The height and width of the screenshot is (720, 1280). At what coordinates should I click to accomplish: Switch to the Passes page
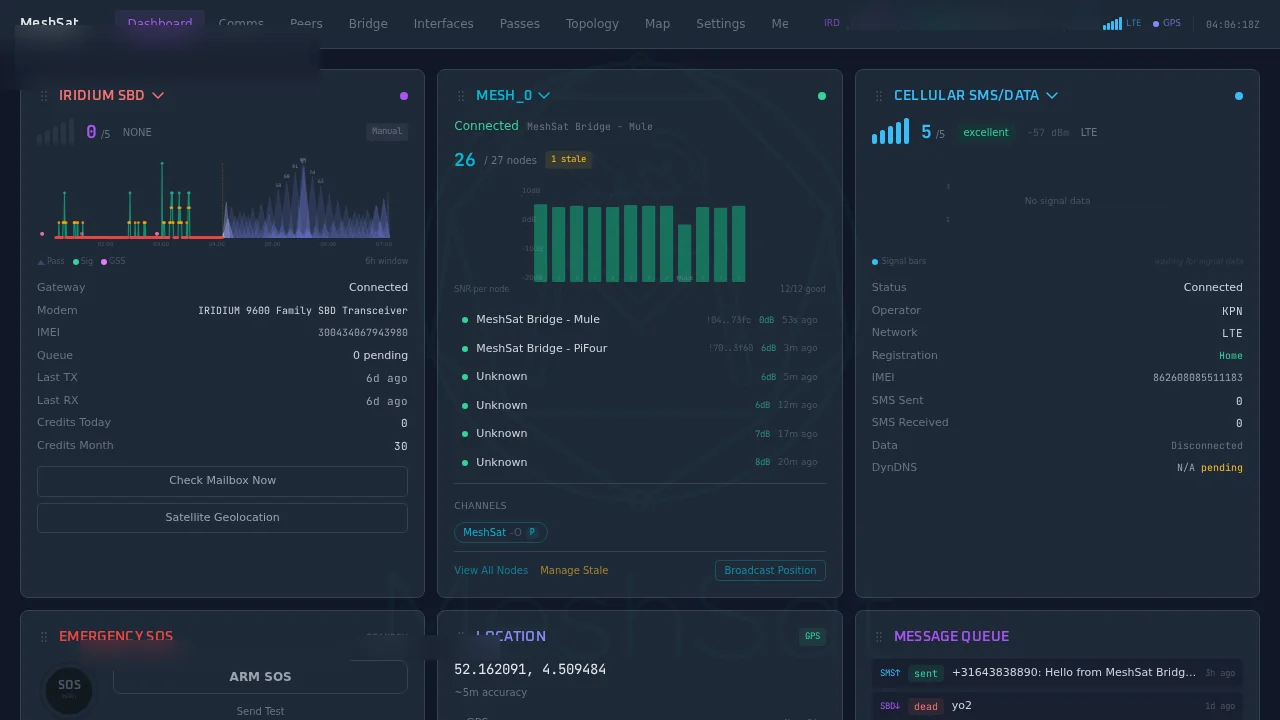point(519,23)
